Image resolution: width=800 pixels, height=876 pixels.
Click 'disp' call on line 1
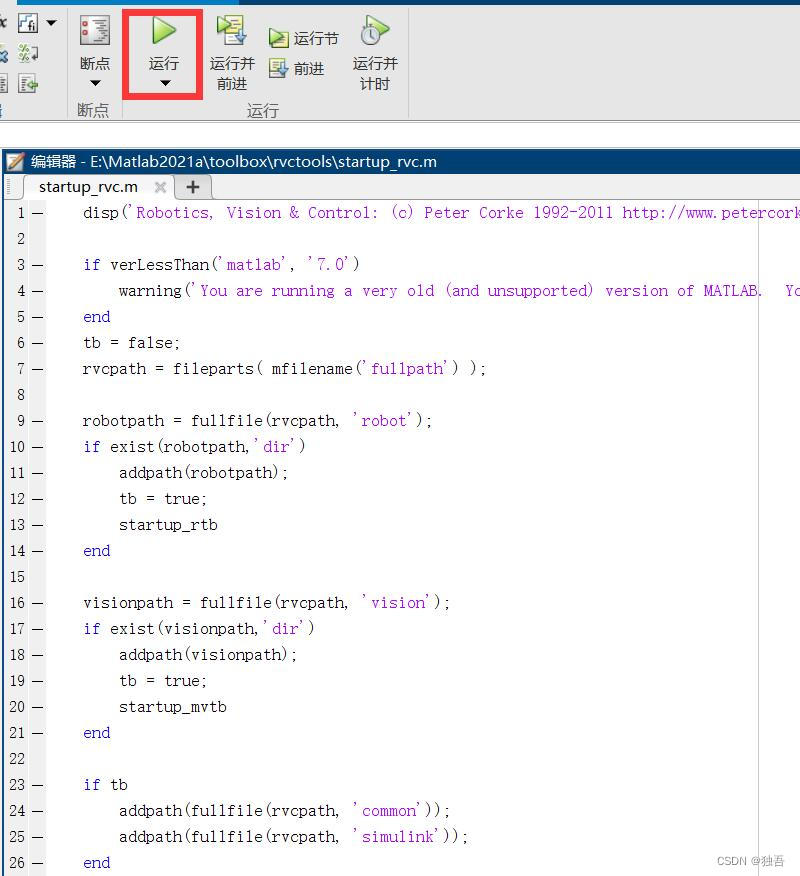tap(101, 213)
